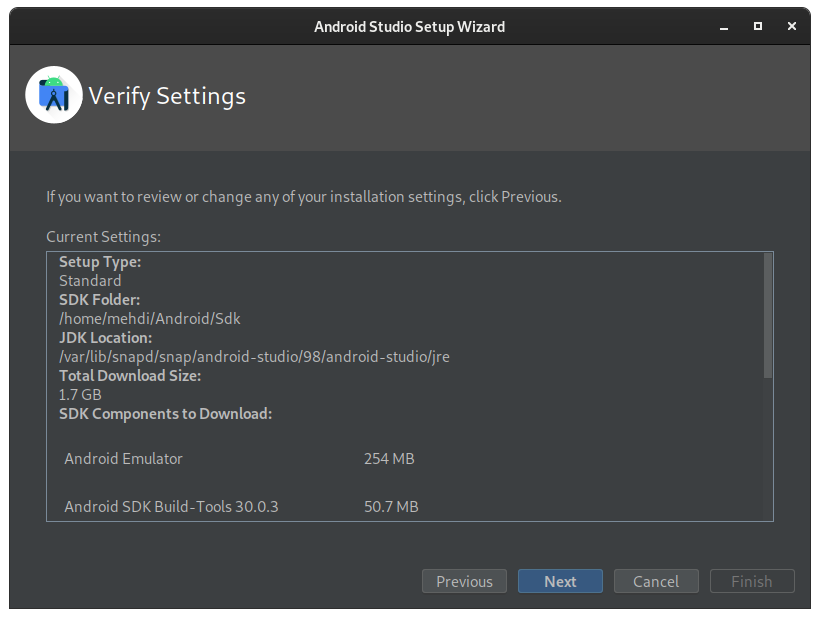Click the Android Studio logo icon
Image resolution: width=820 pixels, height=618 pixels.
coord(54,95)
